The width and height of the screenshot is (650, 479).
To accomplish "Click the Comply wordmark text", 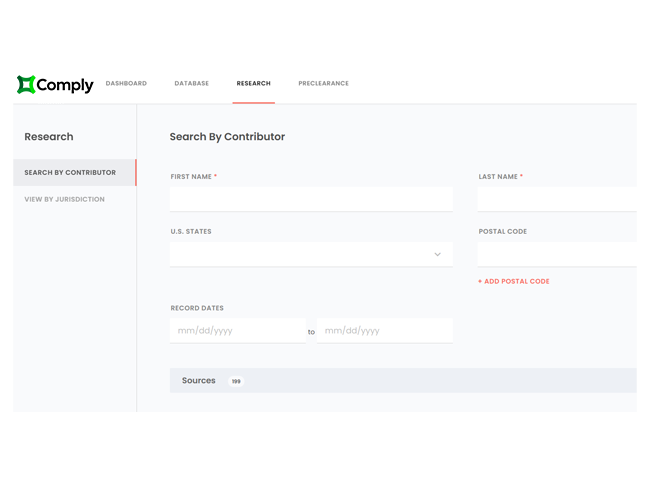I will point(65,85).
